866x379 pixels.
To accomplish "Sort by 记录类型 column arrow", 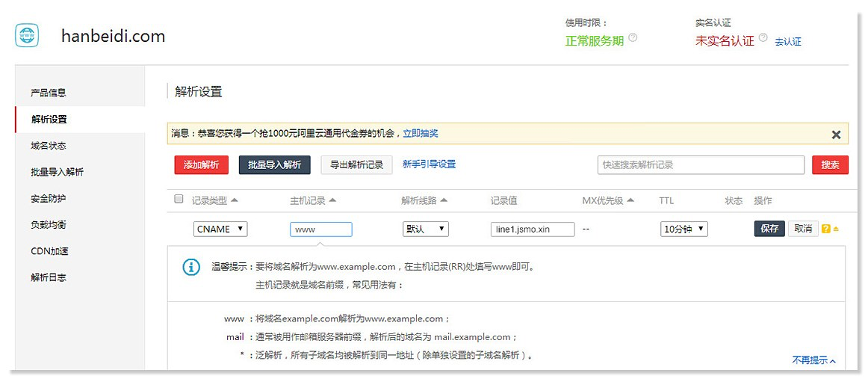I will pyautogui.click(x=234, y=200).
